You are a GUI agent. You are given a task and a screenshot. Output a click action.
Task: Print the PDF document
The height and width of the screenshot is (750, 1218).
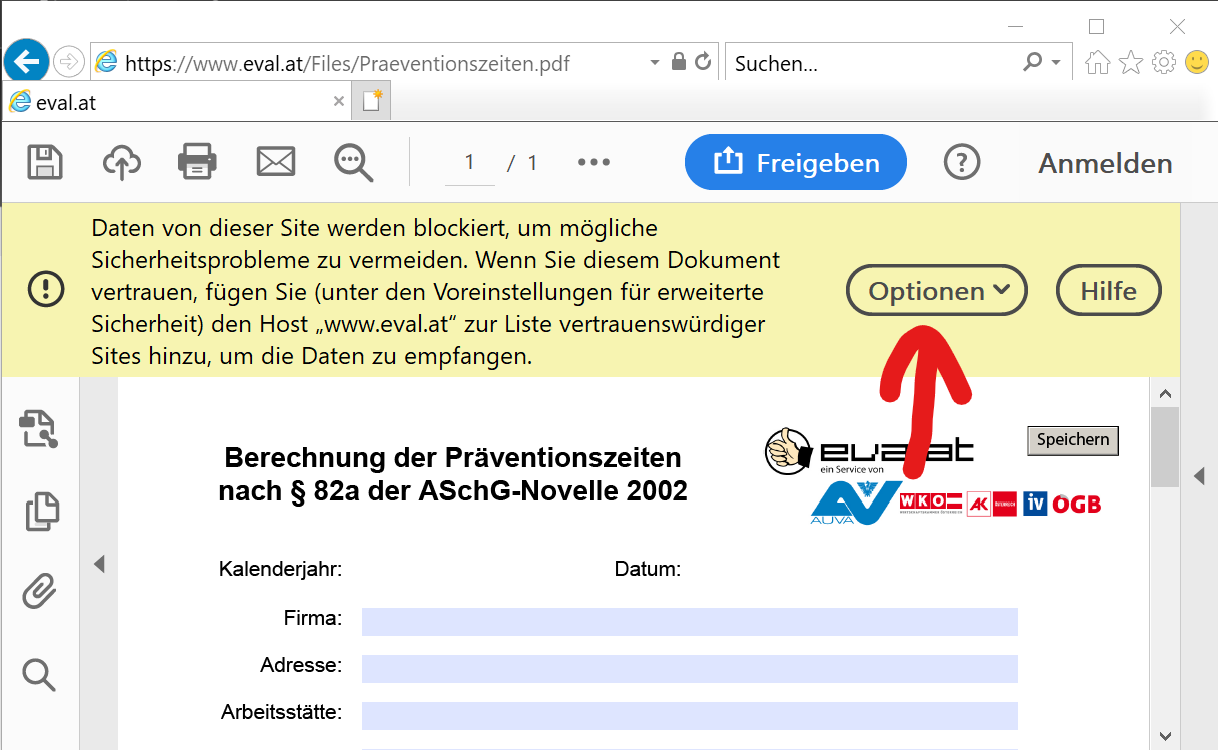point(197,162)
